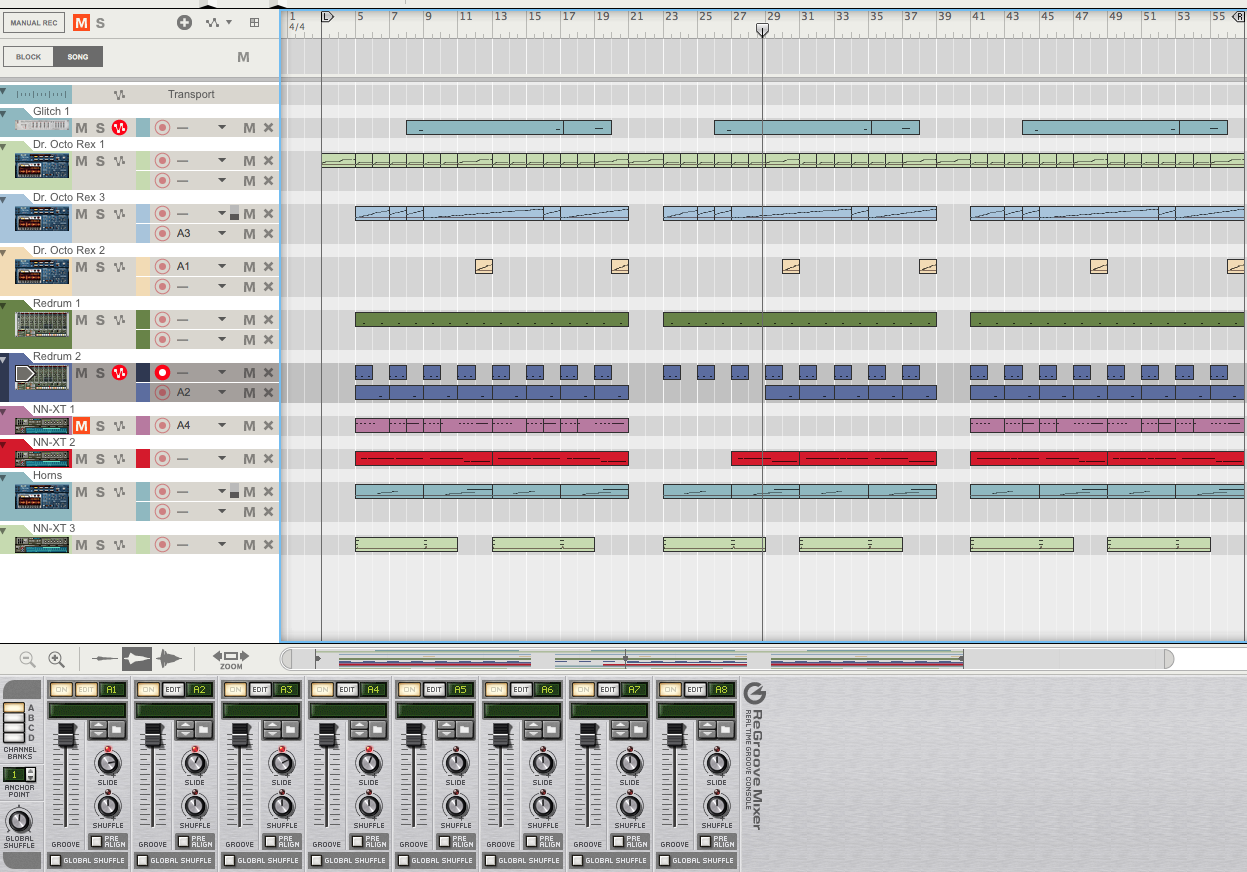Open the automation lane wave icon menu
Image resolution: width=1247 pixels, height=872 pixels.
(x=218, y=22)
